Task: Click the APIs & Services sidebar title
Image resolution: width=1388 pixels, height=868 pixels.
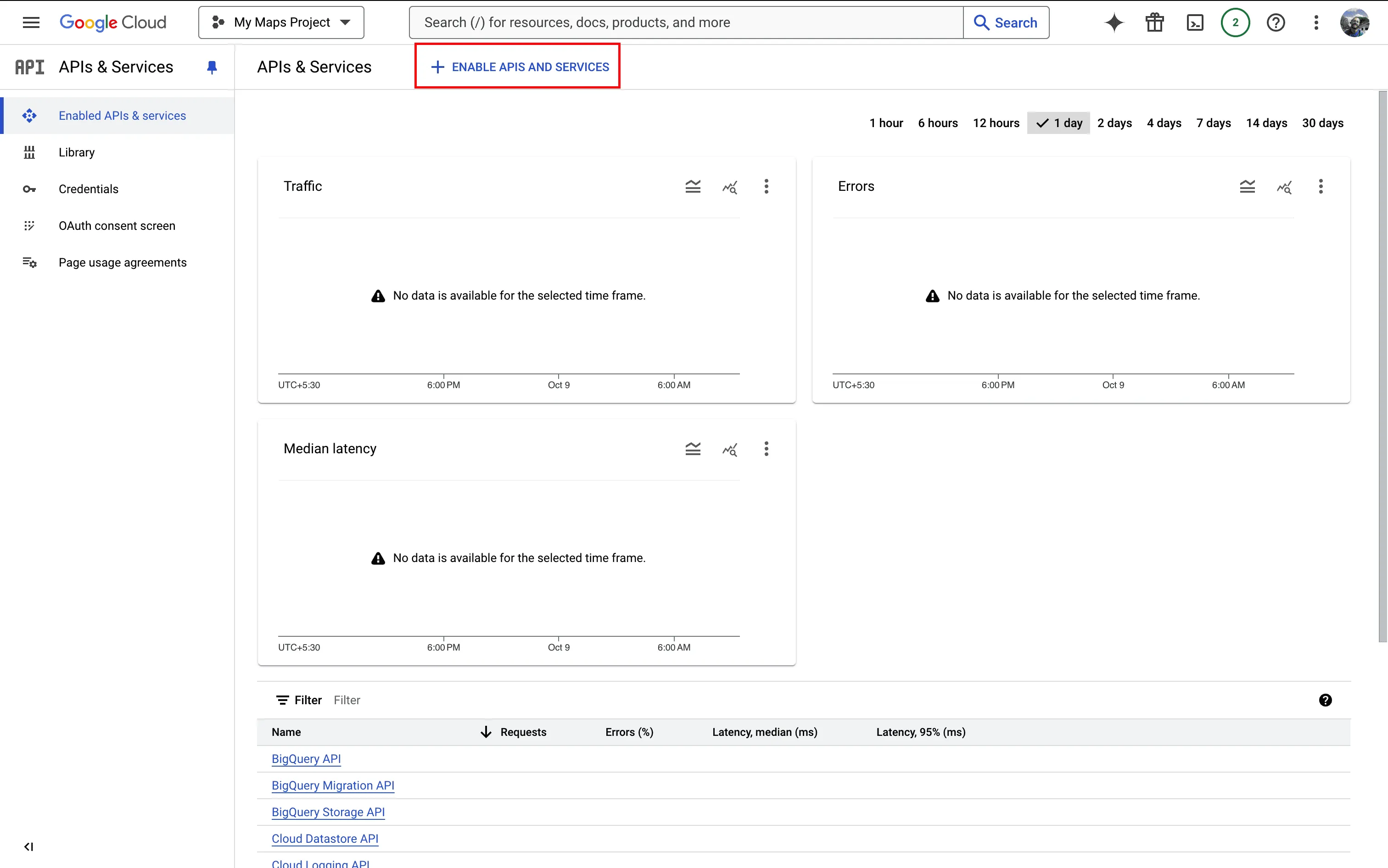Action: (115, 67)
